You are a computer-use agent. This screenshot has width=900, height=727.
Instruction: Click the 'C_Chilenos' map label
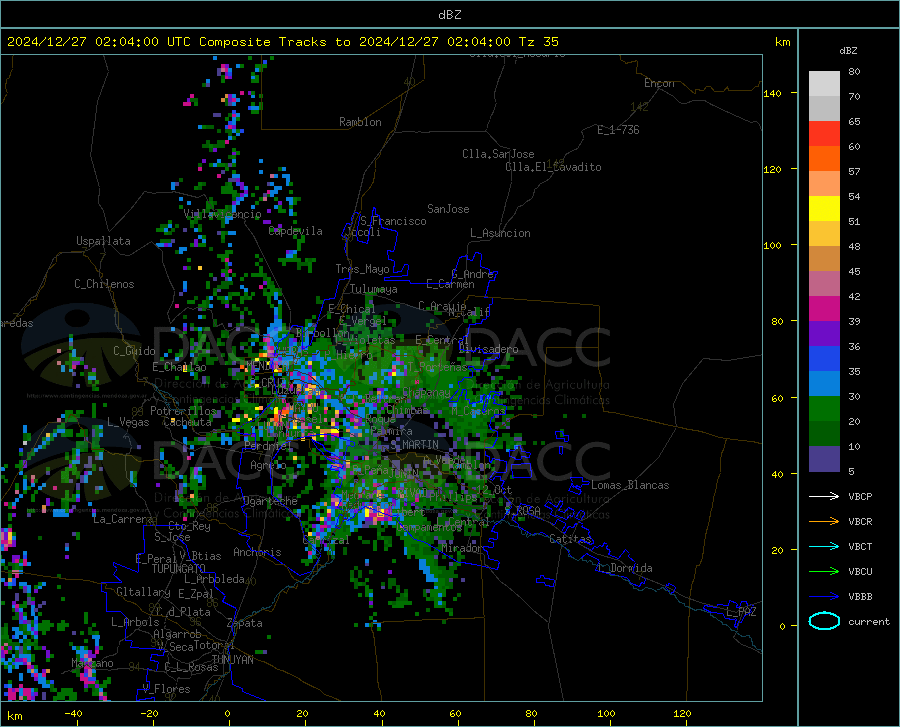coord(104,284)
